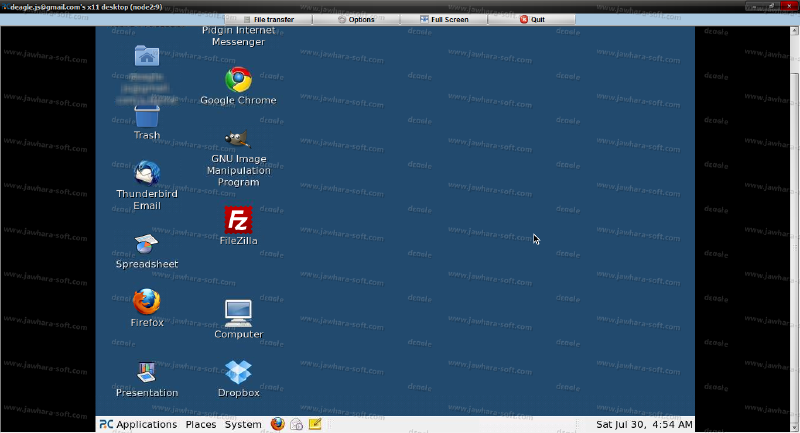This screenshot has width=800, height=433.
Task: Open the remote viewer Options
Action: 356,19
